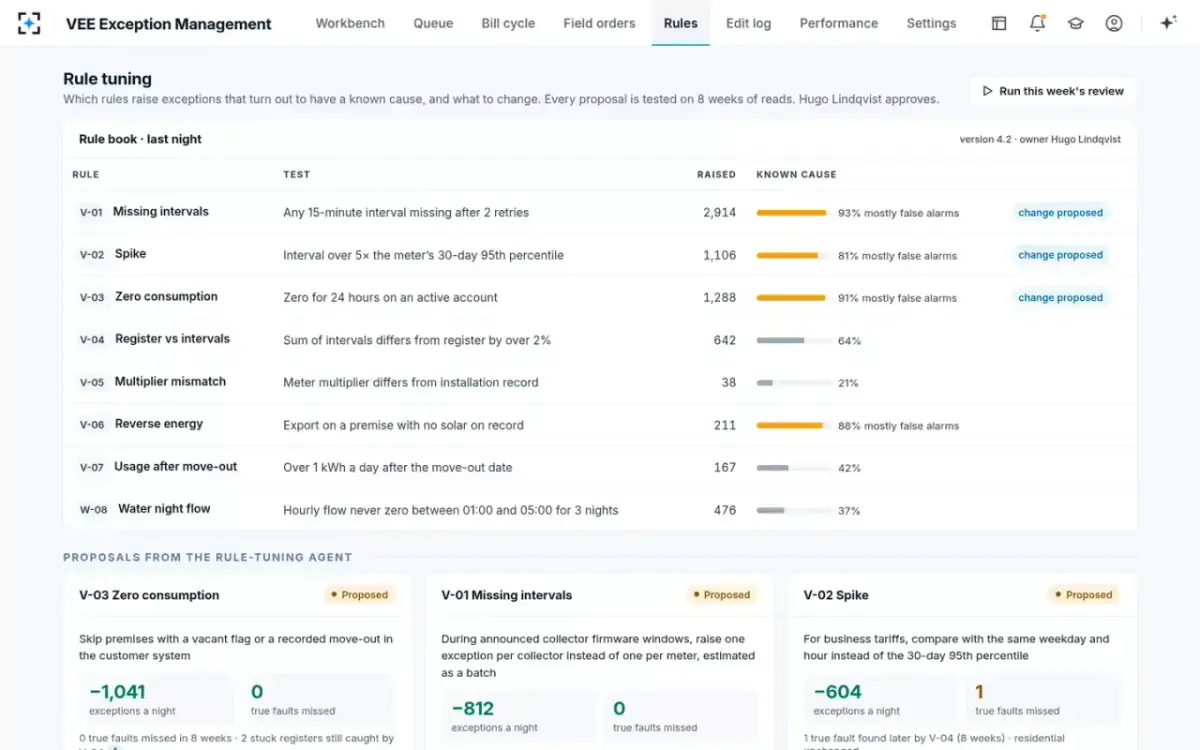Select the V-03 Zero consumption rule
This screenshot has width=1200, height=750.
600,297
